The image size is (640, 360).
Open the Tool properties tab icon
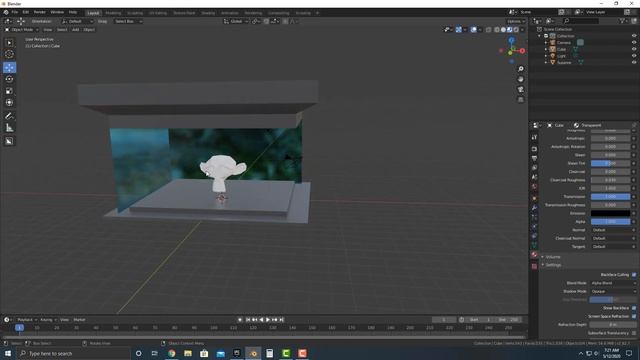pyautogui.click(x=534, y=138)
